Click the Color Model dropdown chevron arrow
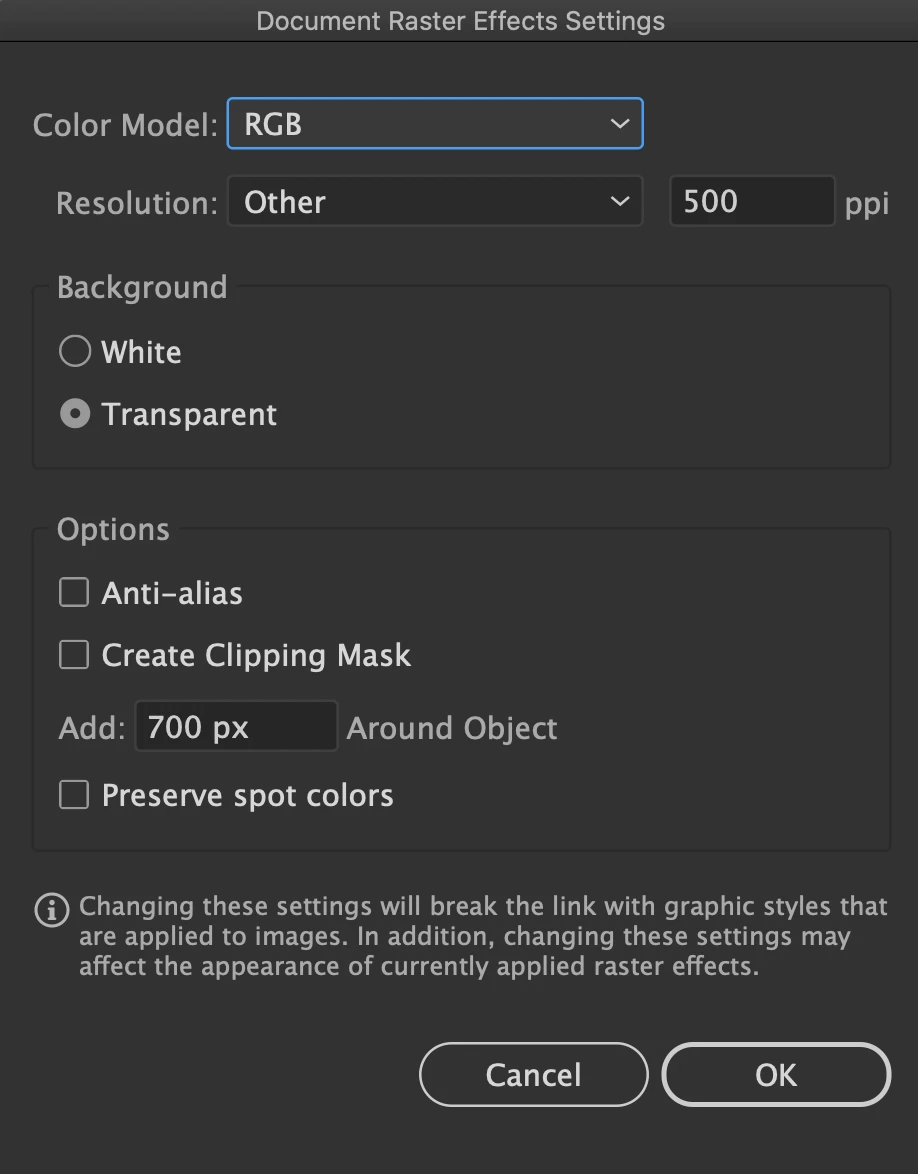The height and width of the screenshot is (1174, 918). [619, 124]
